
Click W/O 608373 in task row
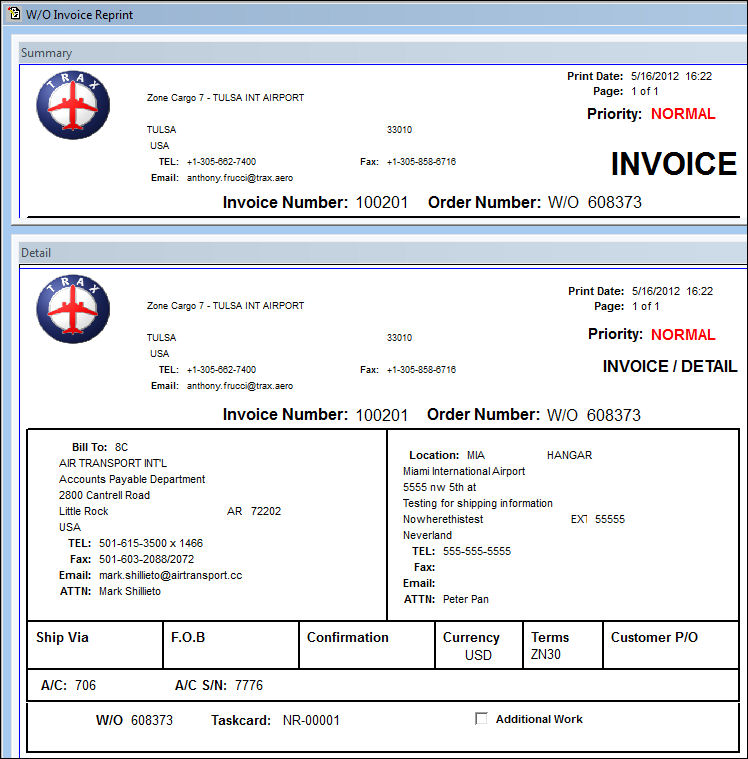click(x=134, y=720)
